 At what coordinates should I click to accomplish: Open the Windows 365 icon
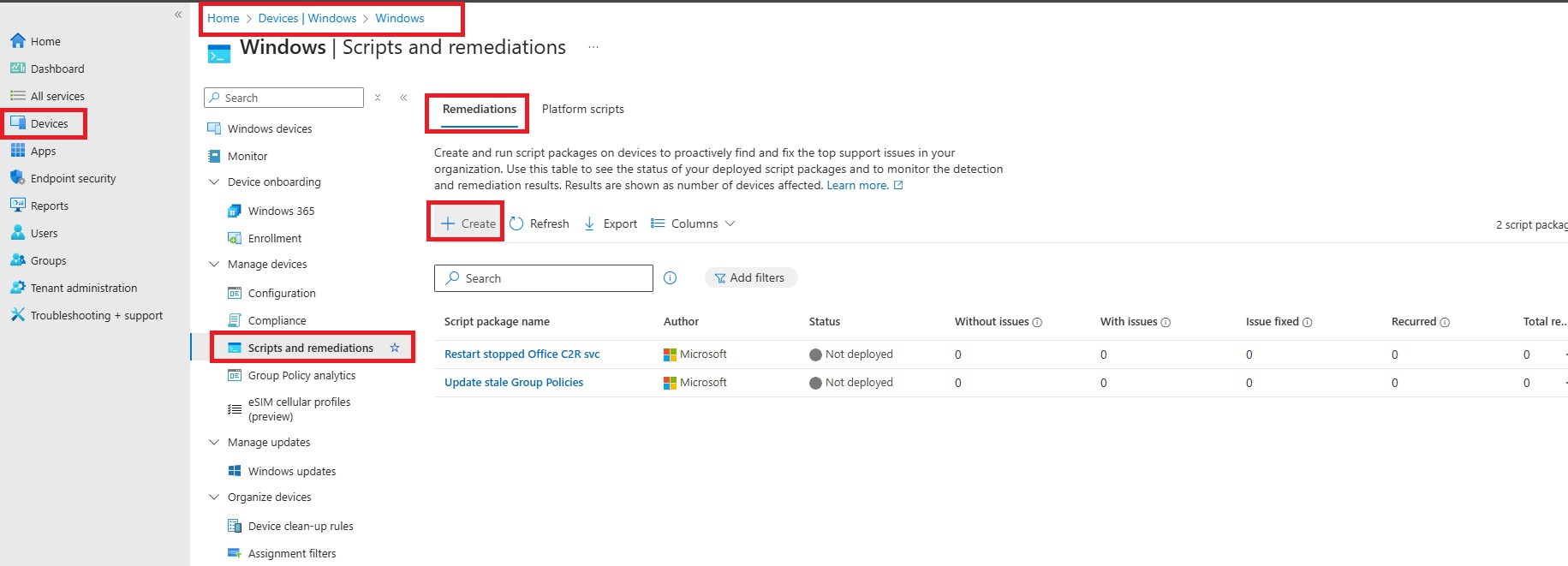tap(235, 211)
